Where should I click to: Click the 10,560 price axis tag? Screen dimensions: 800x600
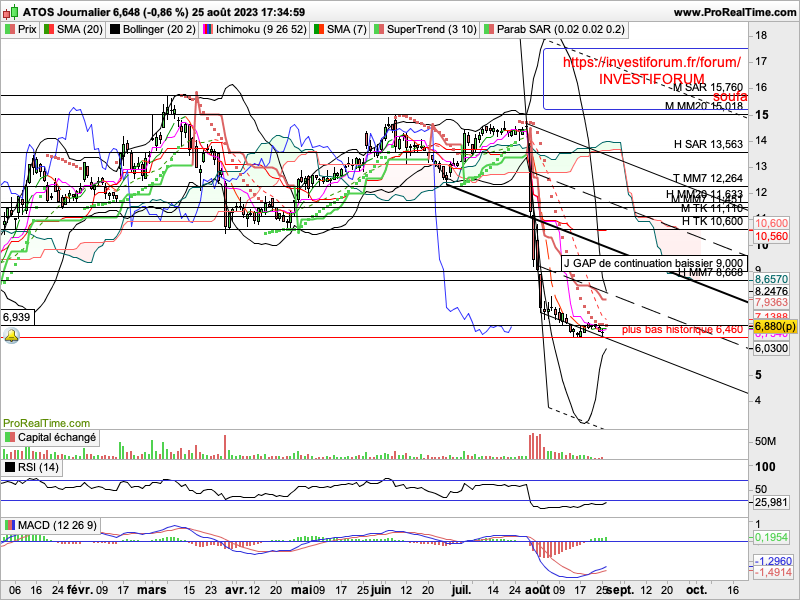click(x=771, y=236)
